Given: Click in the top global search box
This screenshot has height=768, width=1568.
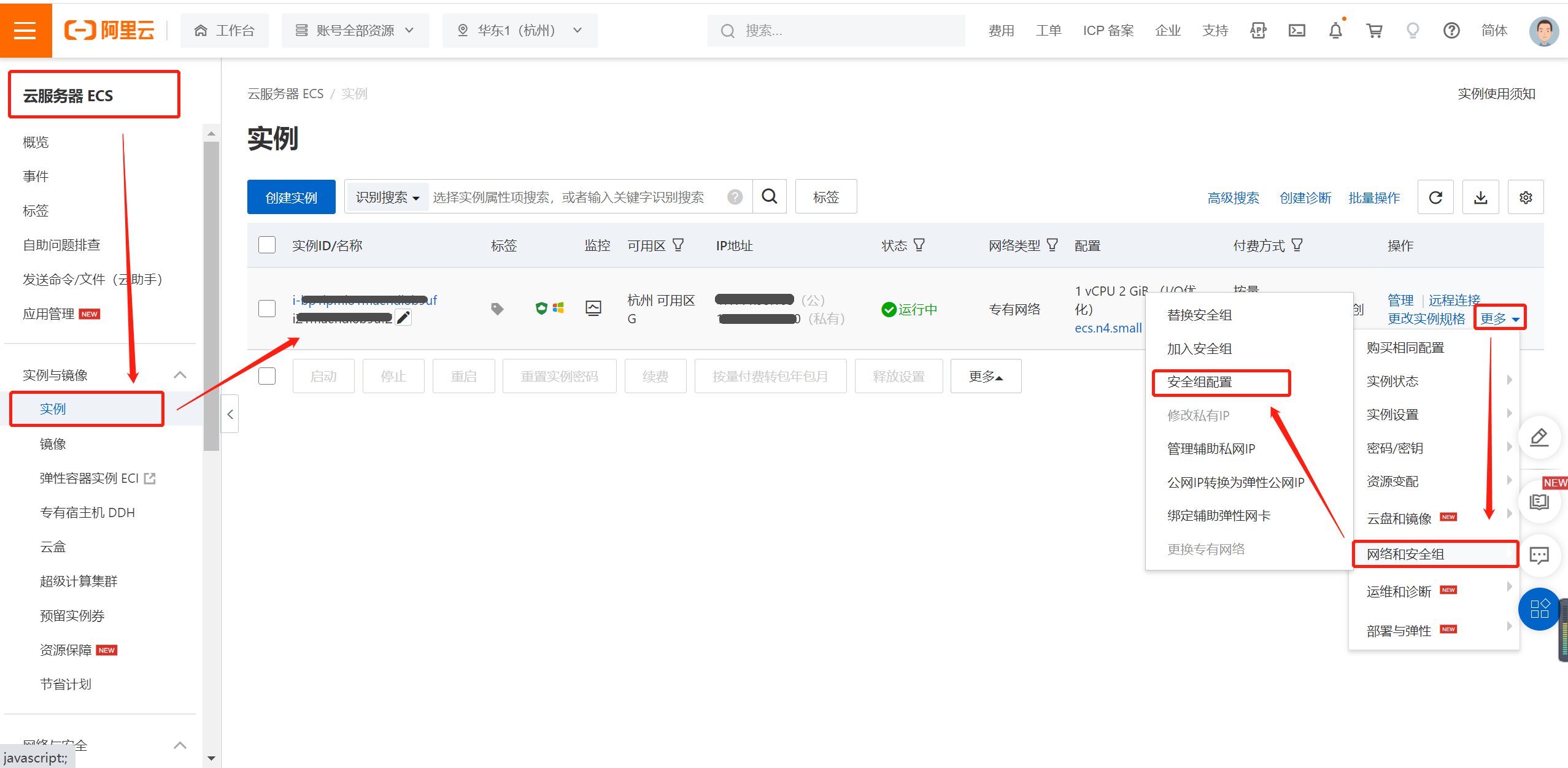Looking at the screenshot, I should point(836,30).
